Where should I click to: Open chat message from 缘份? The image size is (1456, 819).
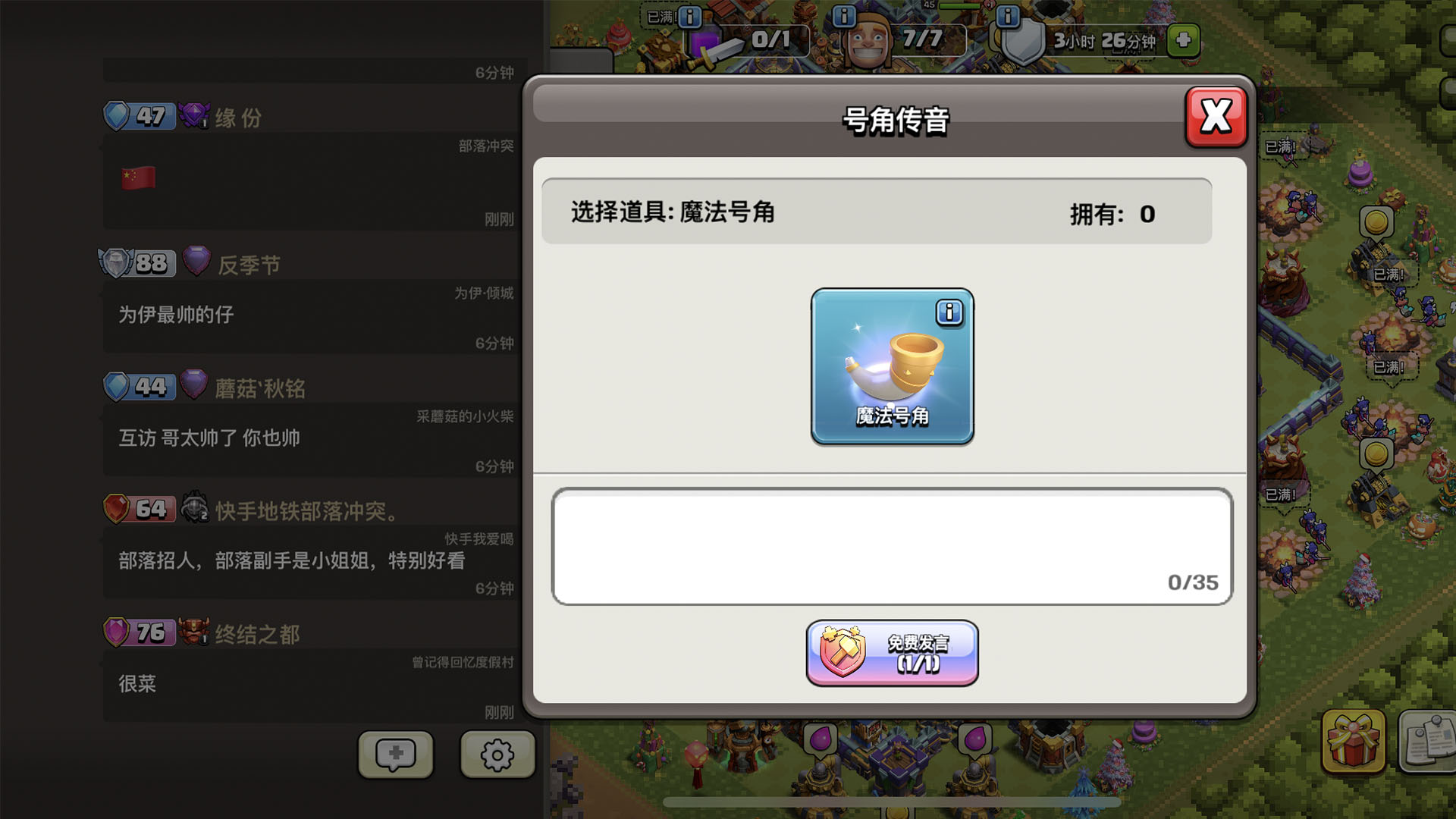coord(310,180)
